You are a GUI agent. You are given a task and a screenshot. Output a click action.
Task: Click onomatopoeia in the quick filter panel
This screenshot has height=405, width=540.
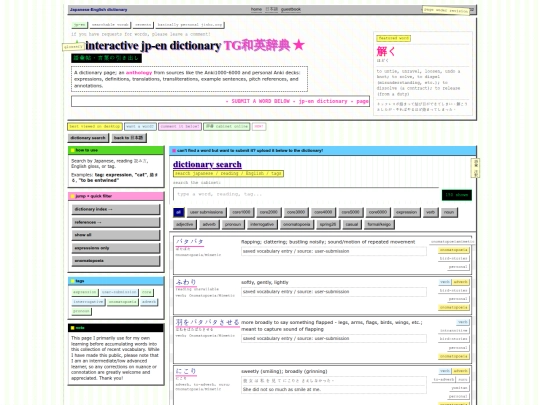(116, 261)
